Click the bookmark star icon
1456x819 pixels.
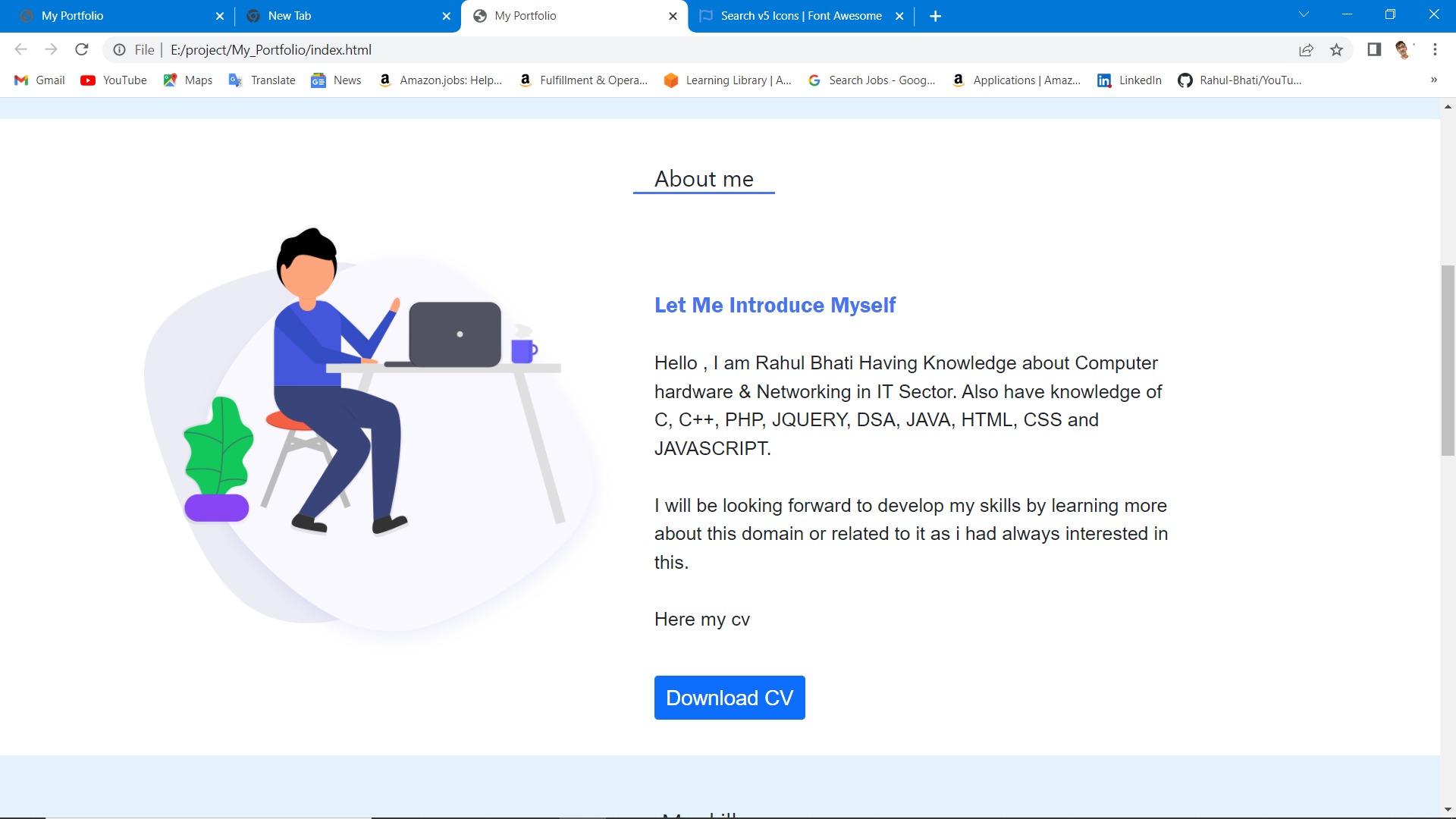coord(1336,49)
